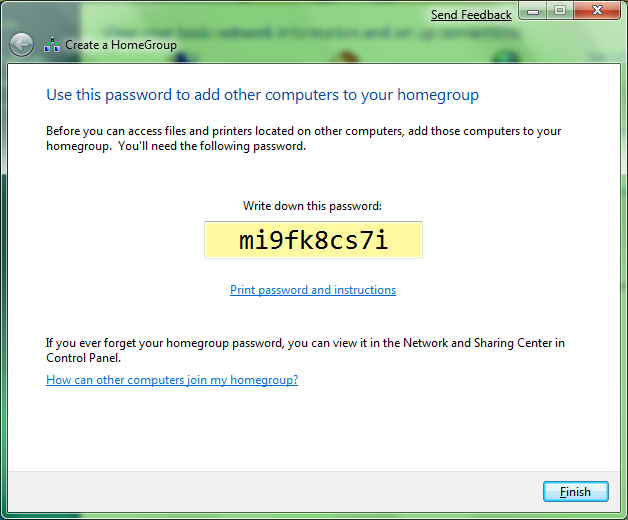
Task: Click the Before you can access paragraph
Action: [304, 138]
